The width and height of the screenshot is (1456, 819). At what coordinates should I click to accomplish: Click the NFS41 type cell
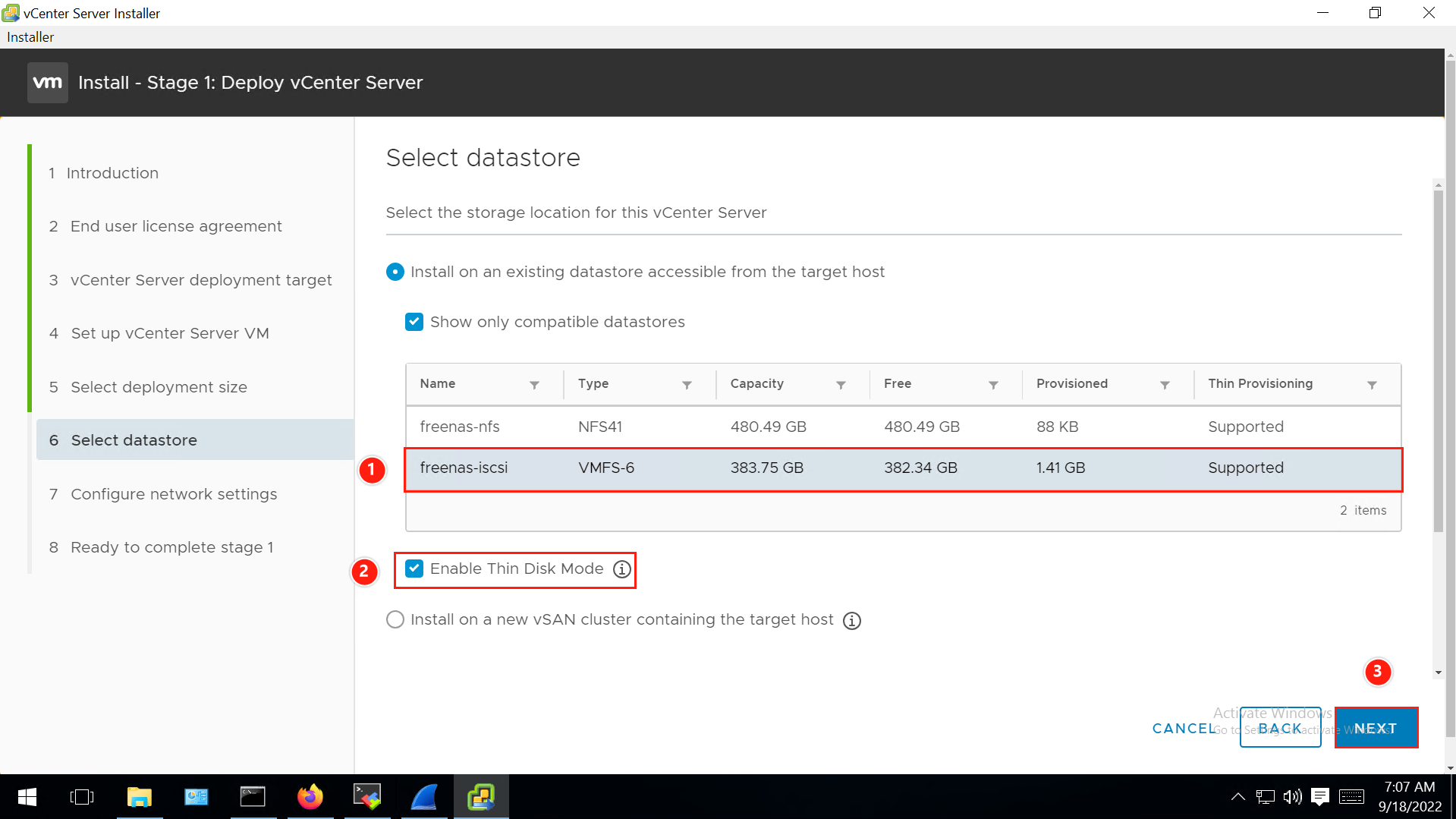coord(600,427)
